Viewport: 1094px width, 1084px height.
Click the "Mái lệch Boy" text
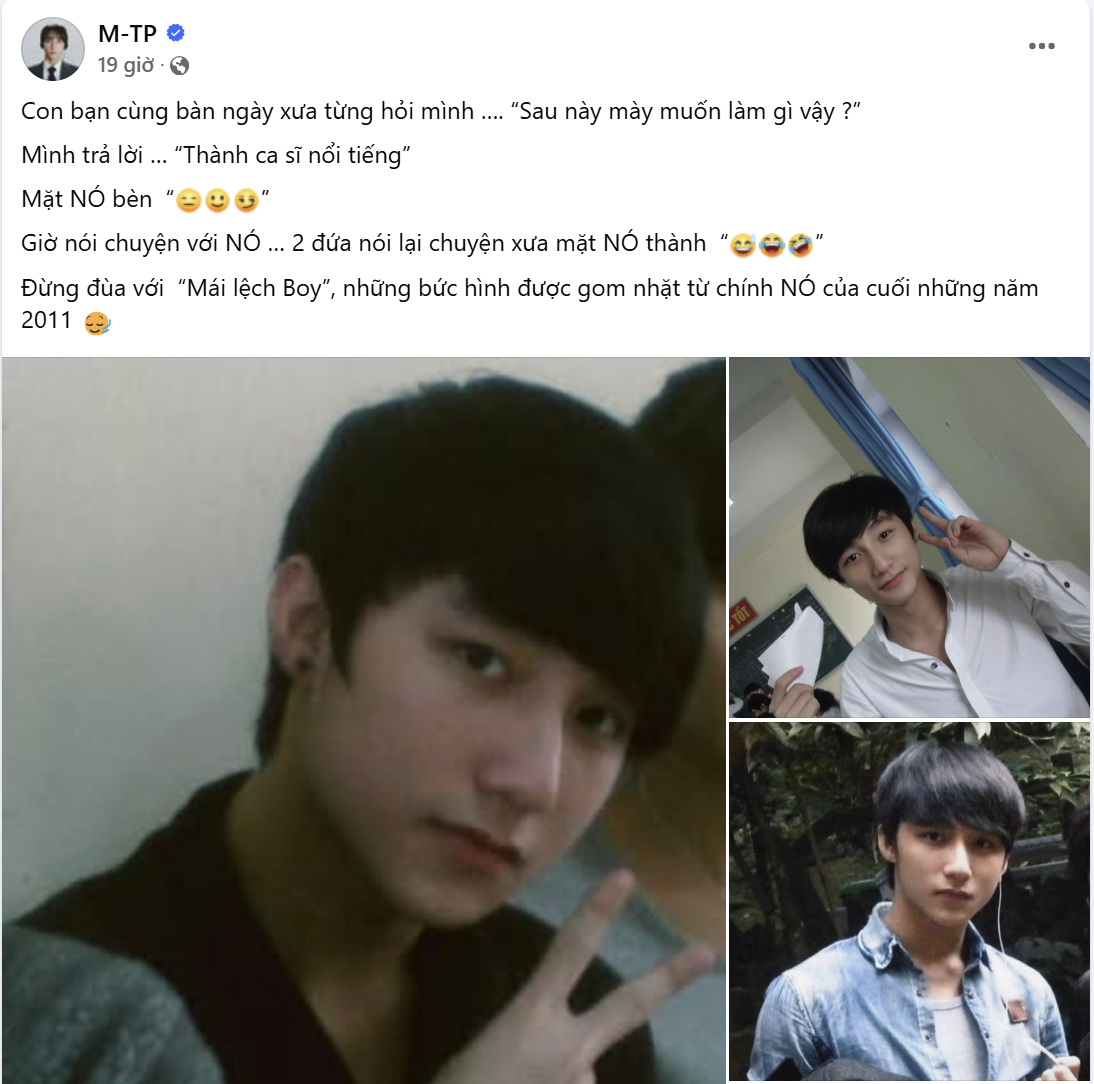tap(254, 288)
